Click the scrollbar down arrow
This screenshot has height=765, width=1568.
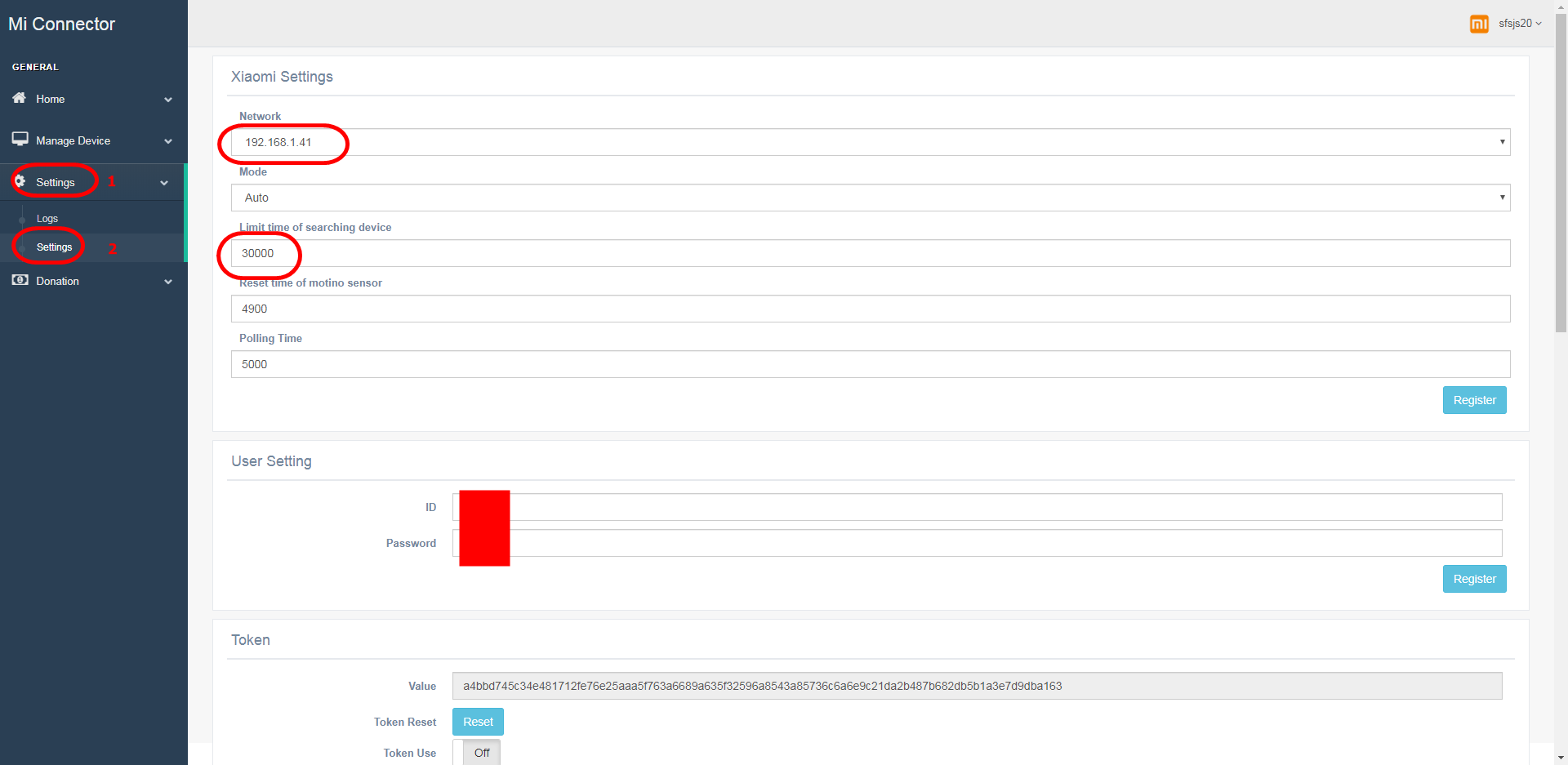(1561, 758)
